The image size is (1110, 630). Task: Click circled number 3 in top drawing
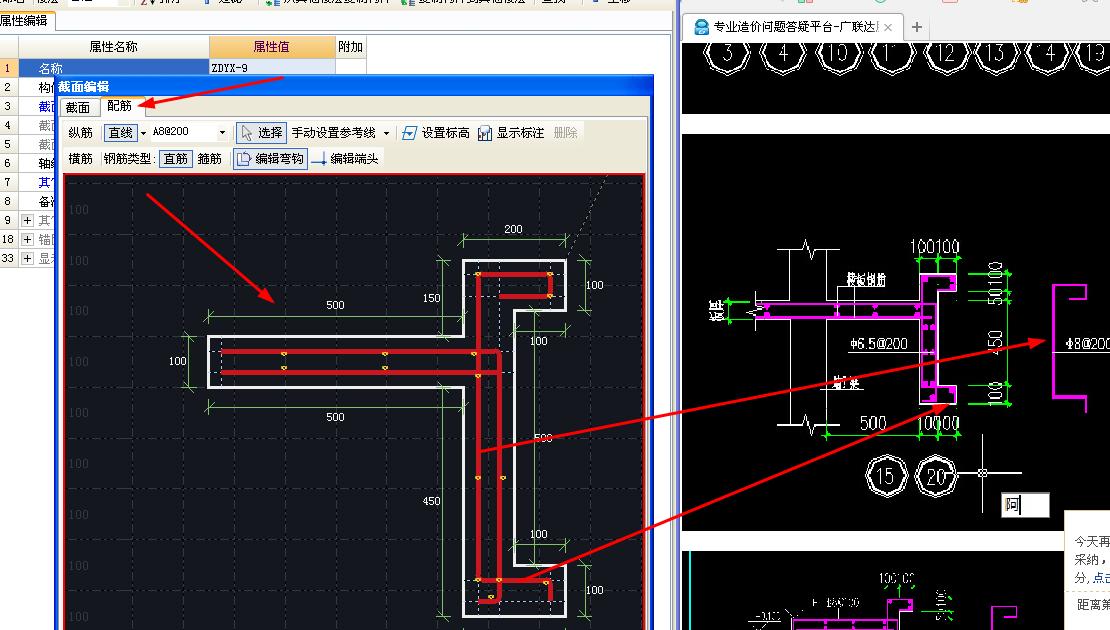pyautogui.click(x=728, y=54)
